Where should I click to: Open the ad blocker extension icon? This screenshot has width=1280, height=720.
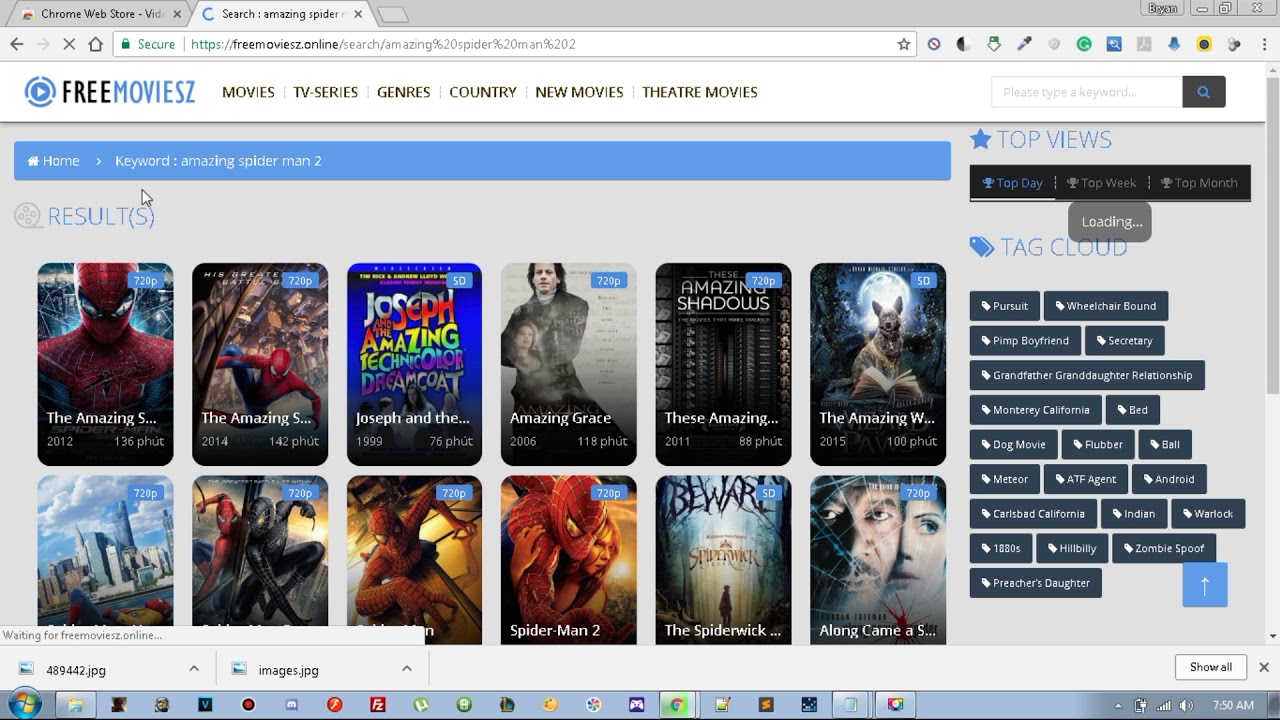932,43
